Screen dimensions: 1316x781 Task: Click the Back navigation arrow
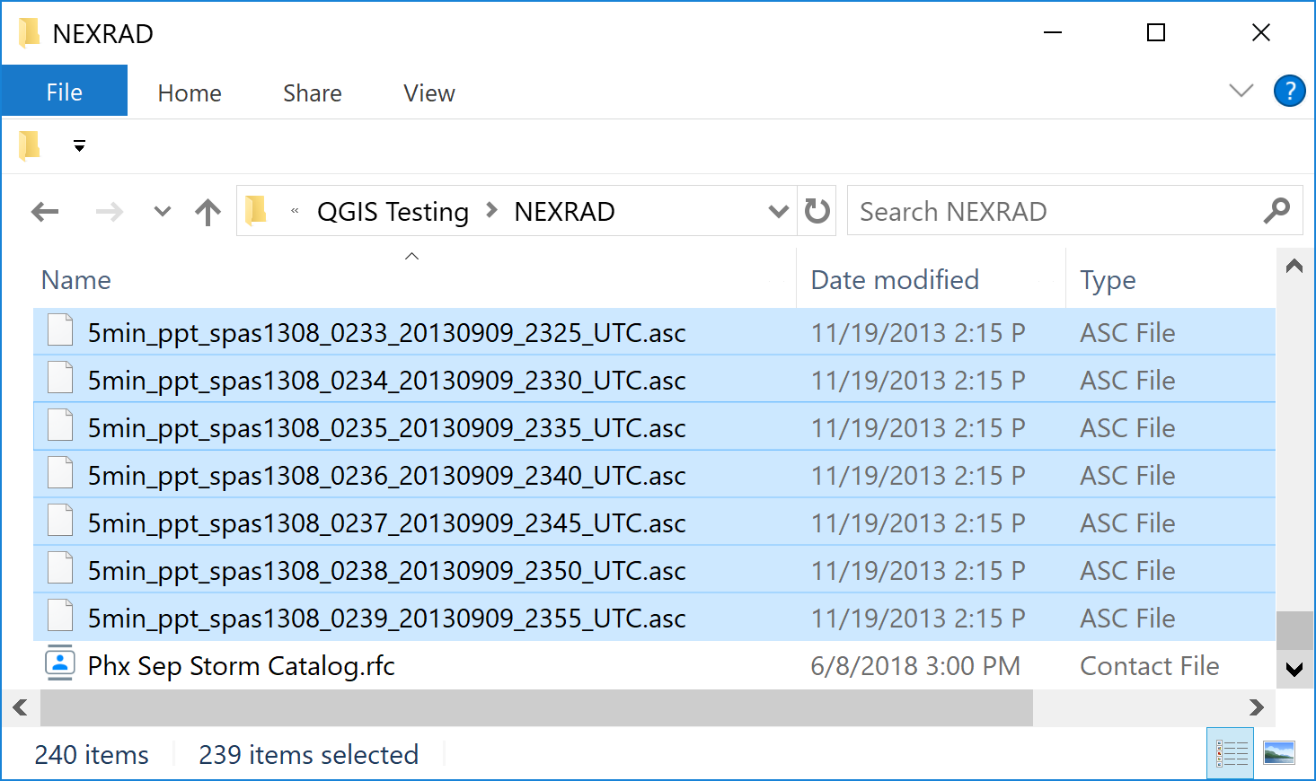[45, 212]
